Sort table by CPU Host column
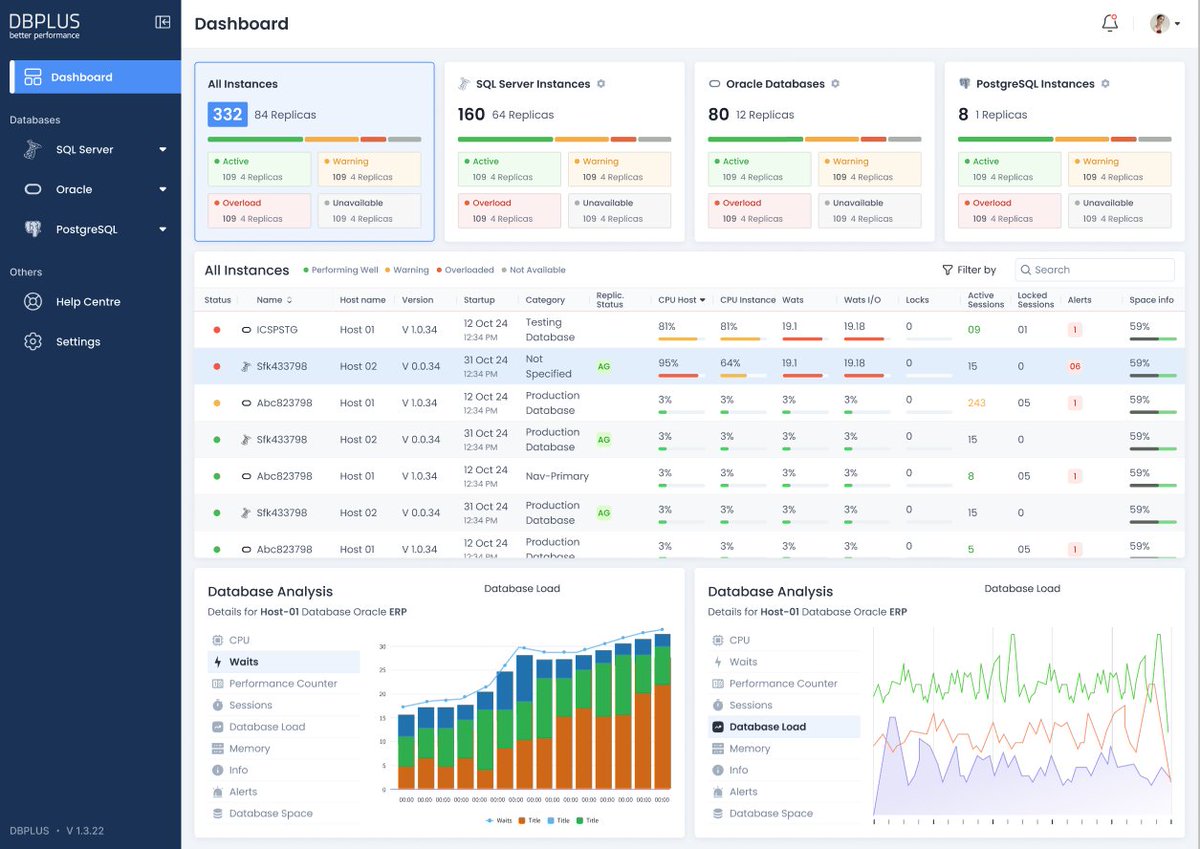Screen dimensions: 1200x849 681,300
